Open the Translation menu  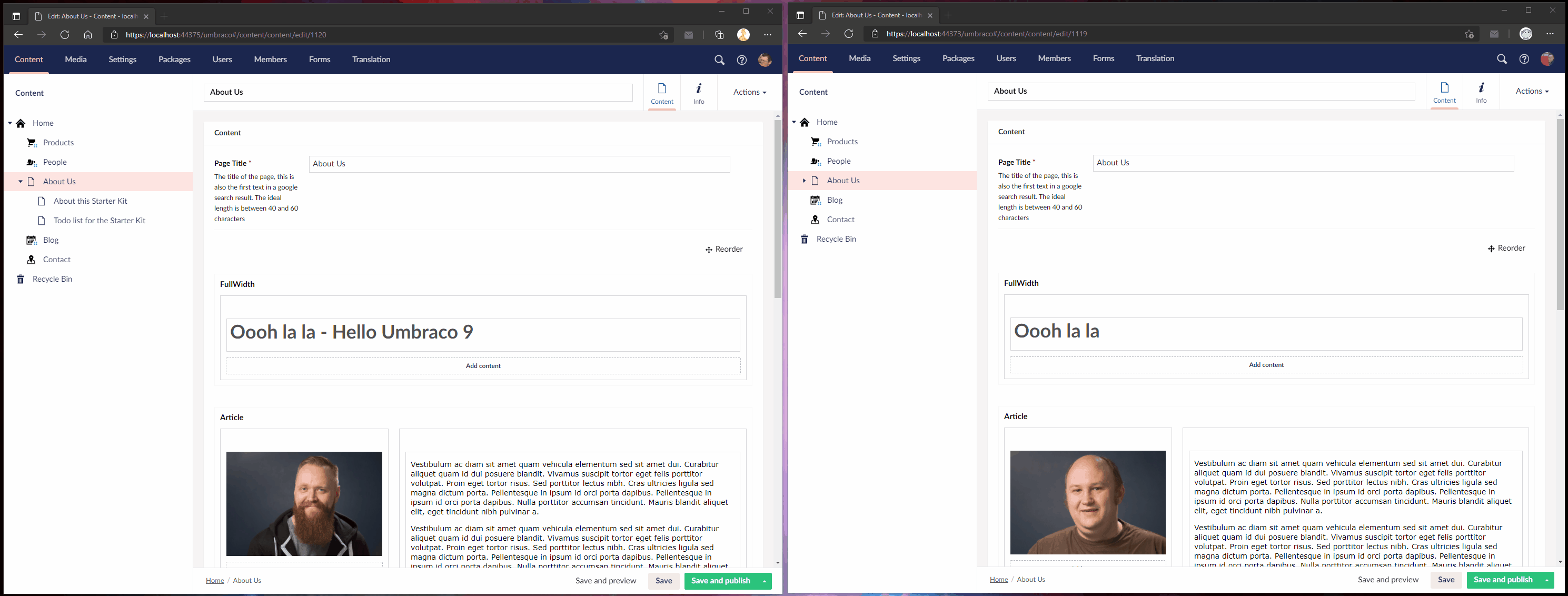coord(371,59)
